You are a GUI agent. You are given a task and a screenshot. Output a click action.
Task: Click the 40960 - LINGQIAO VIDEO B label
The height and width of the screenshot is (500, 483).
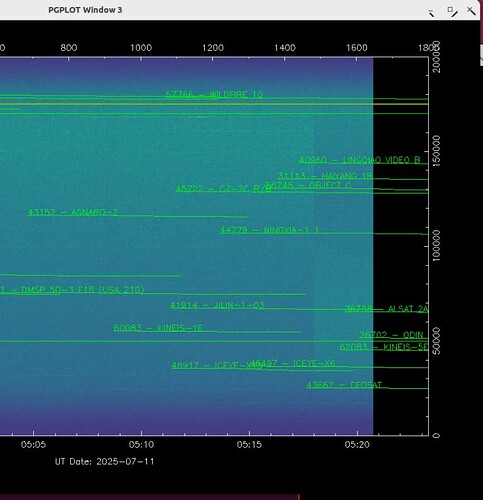(360, 160)
